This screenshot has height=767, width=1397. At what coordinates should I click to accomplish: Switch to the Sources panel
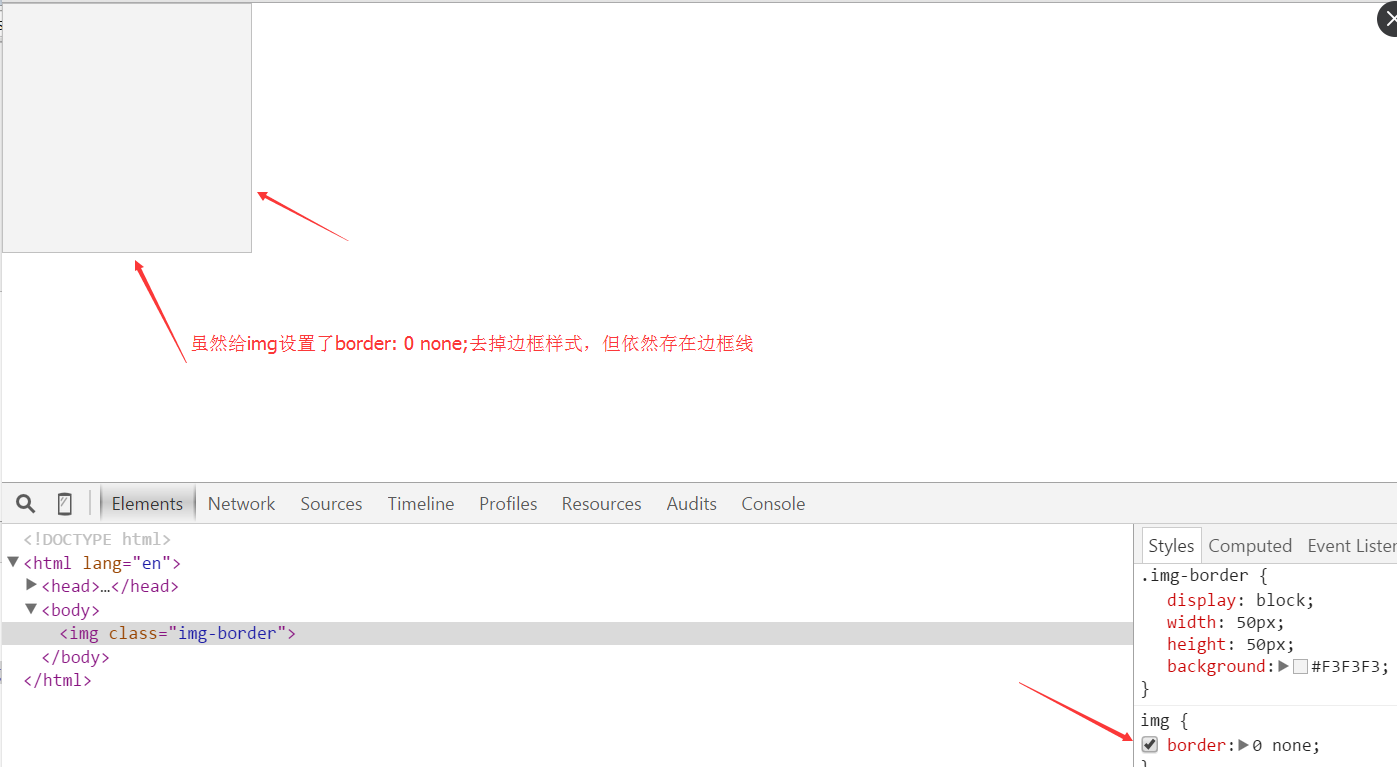coord(331,504)
